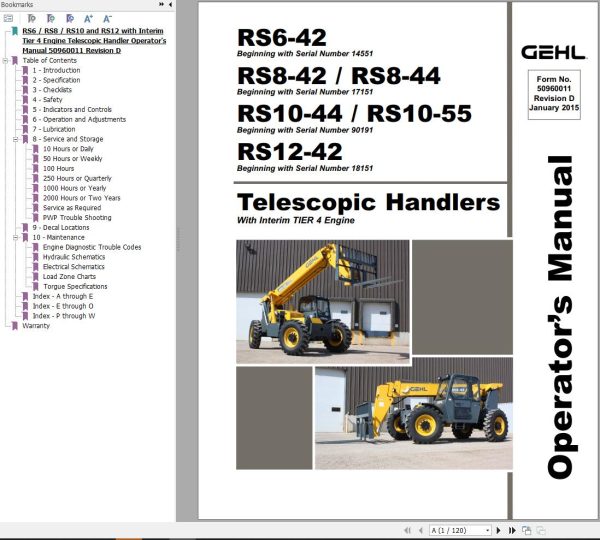Expand the Bookmarks panel with the double-arrow icon
The image size is (600, 540).
coord(161,4)
